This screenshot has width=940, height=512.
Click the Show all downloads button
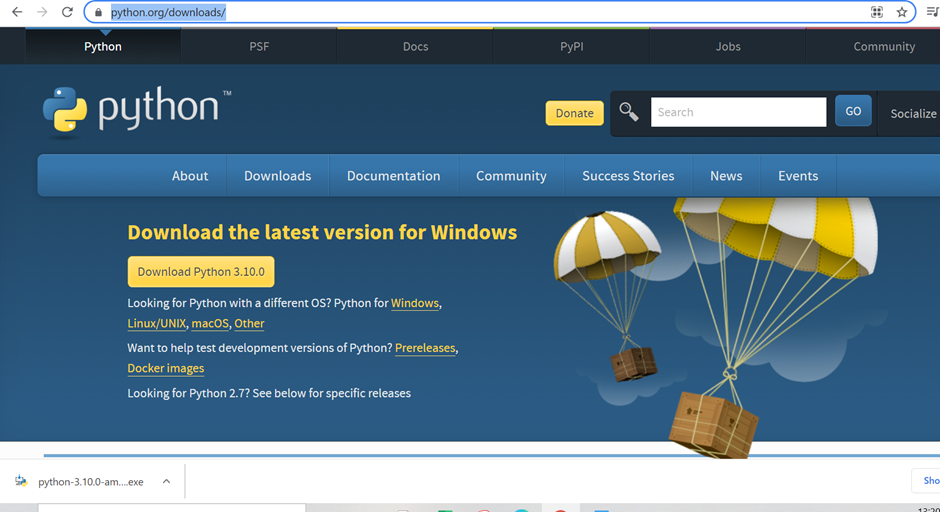pyautogui.click(x=928, y=480)
